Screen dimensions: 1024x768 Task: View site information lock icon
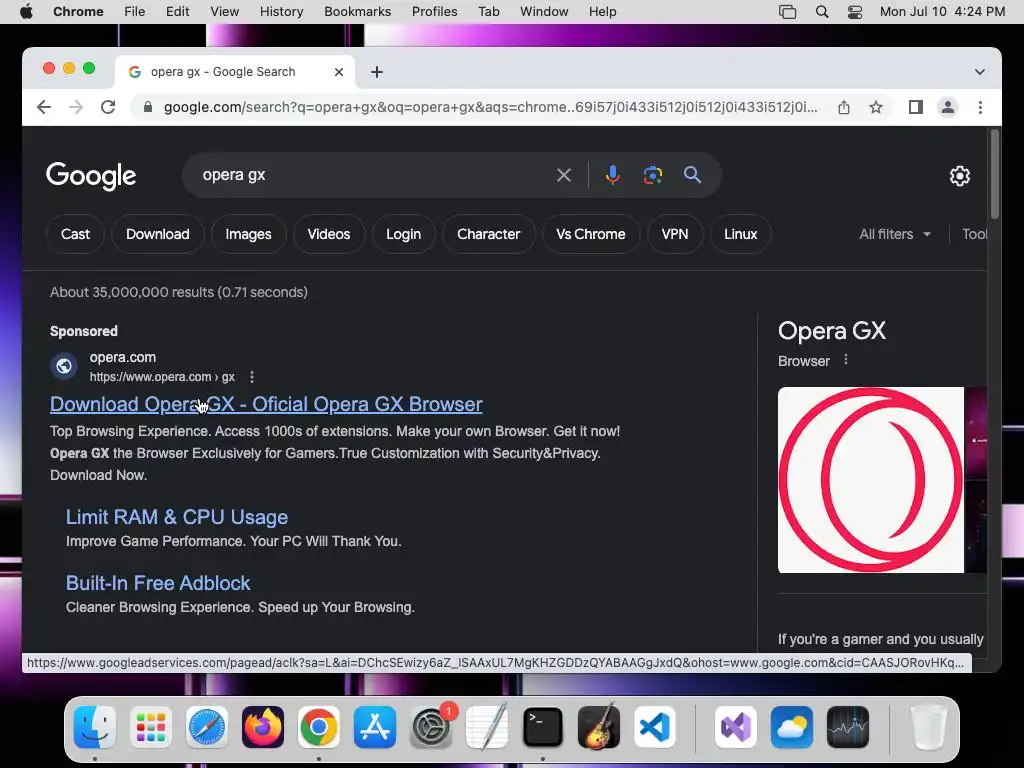(x=148, y=107)
